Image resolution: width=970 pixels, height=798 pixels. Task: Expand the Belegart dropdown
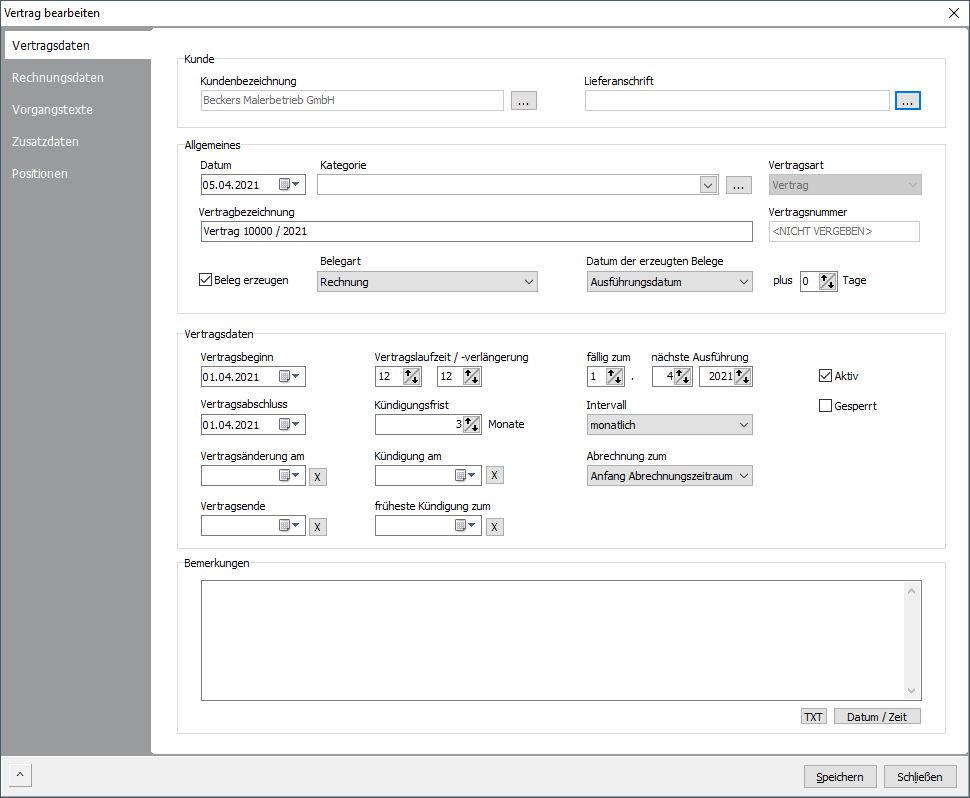tap(528, 282)
